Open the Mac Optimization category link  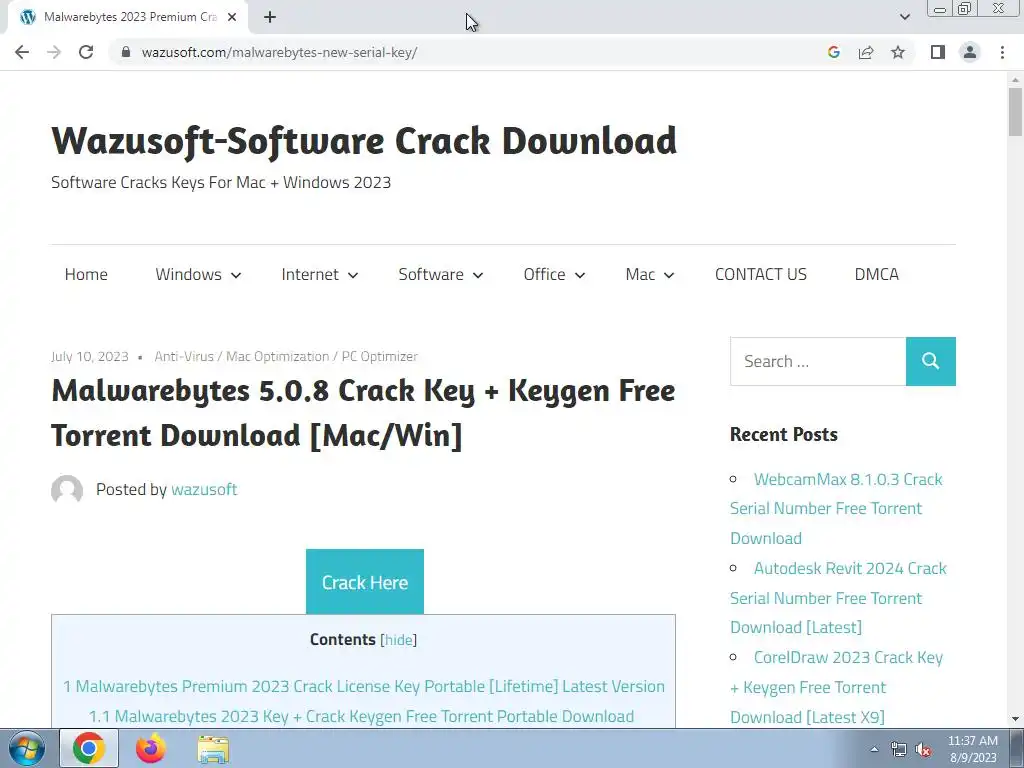pos(278,357)
